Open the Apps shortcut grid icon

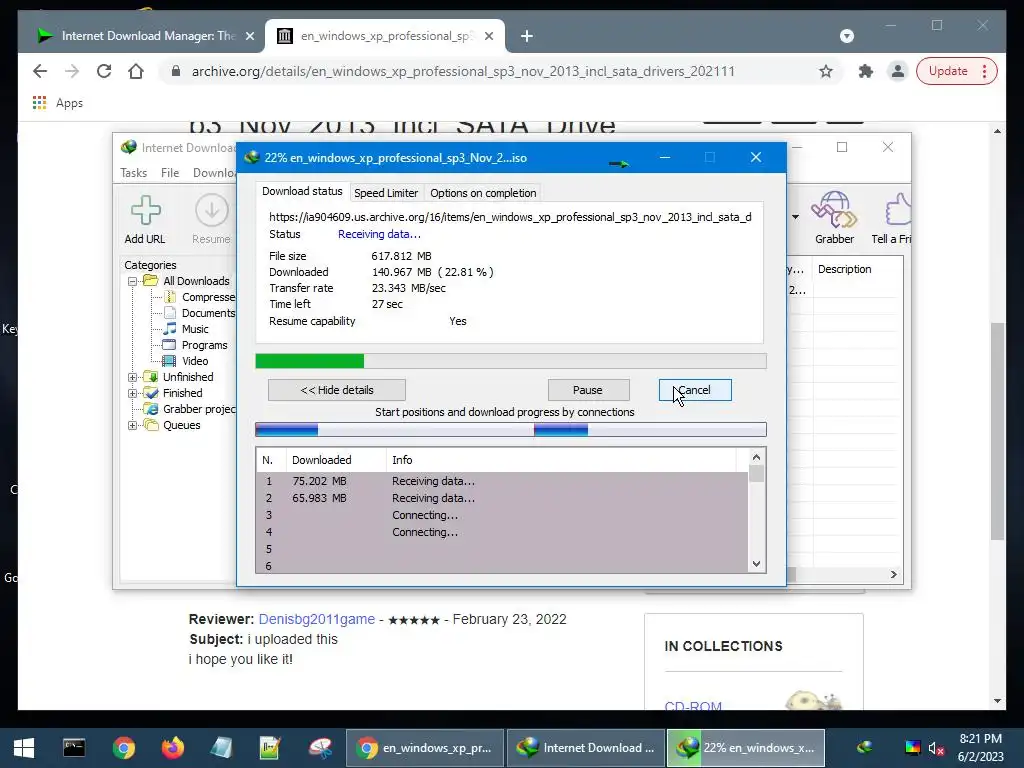coord(39,103)
